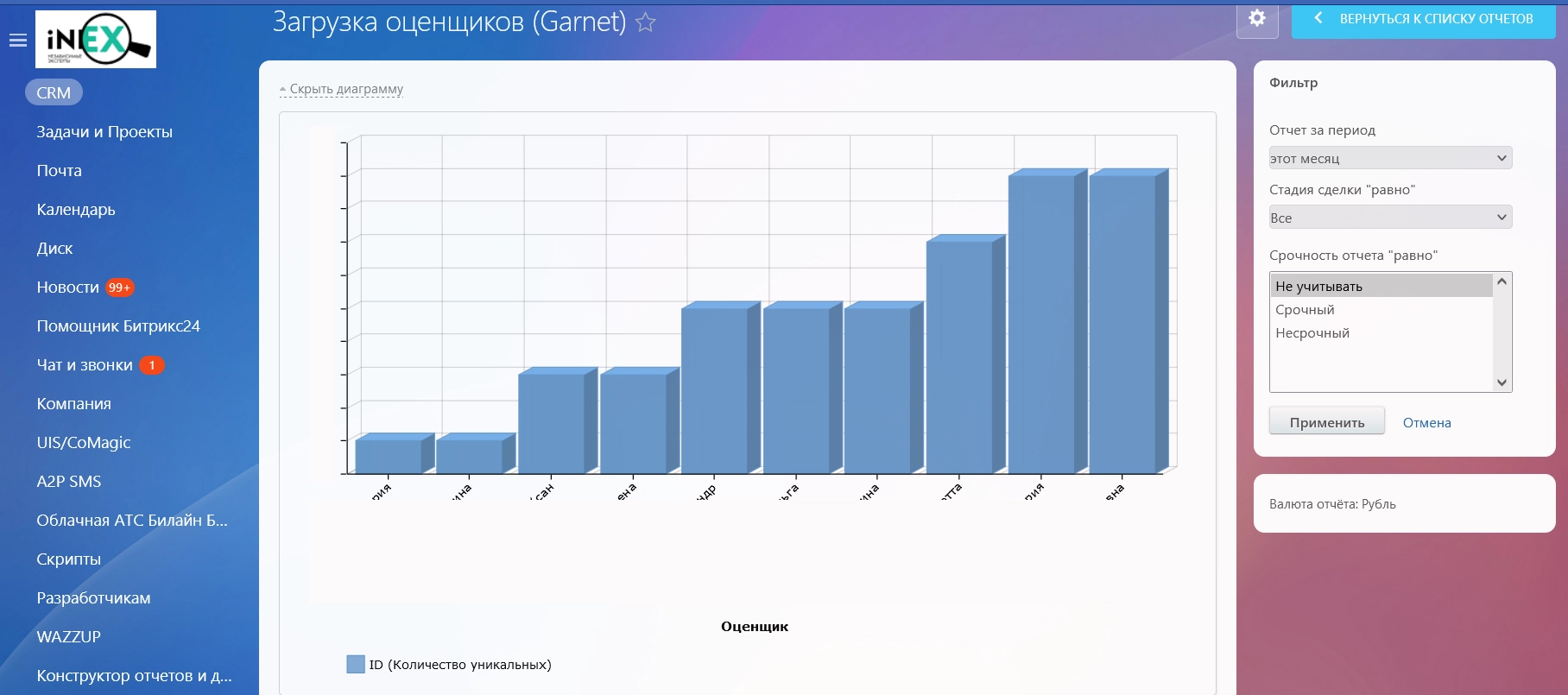Viewport: 1568px width, 695px height.
Task: Return to the list of reports
Action: (1424, 18)
